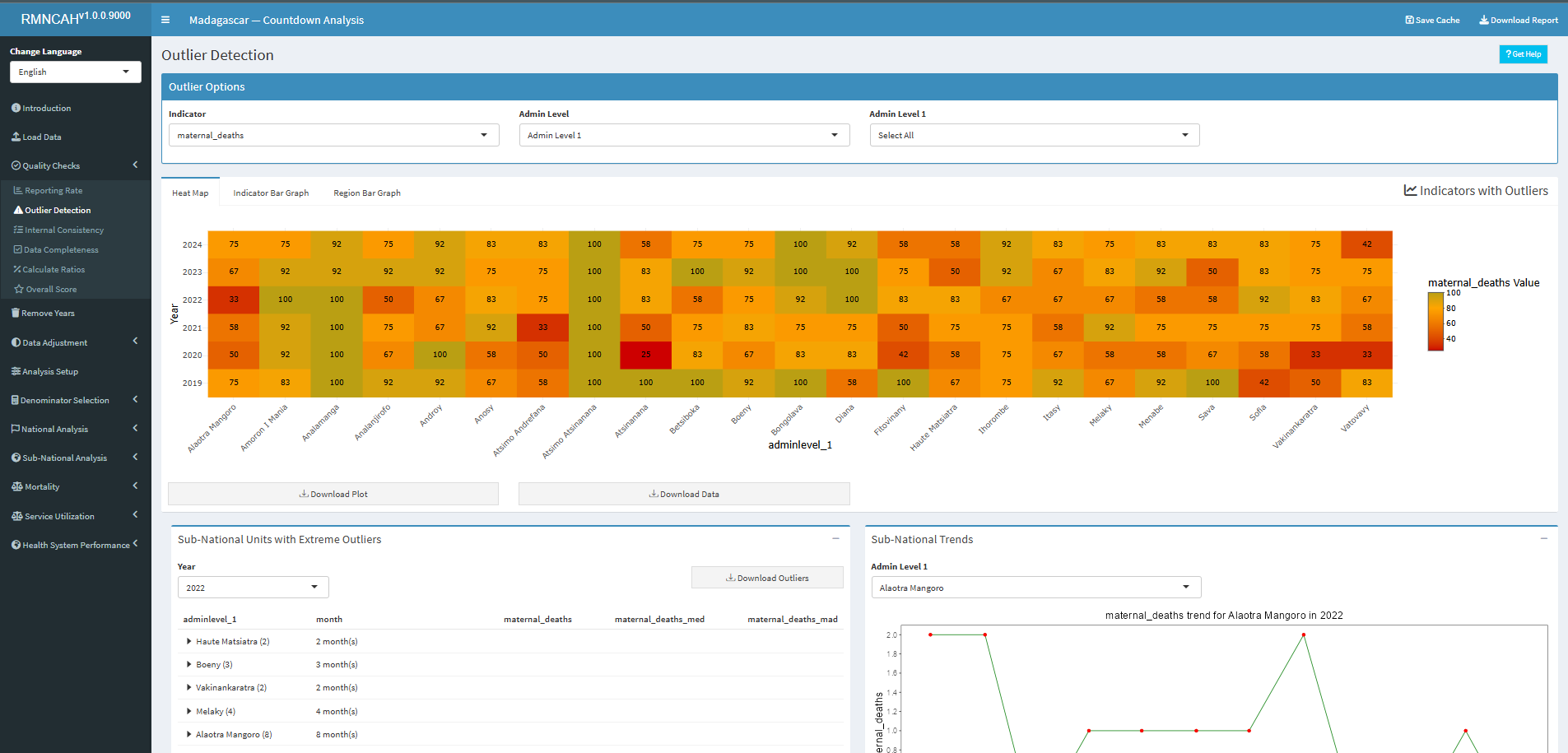
Task: Open Reporting Rate in the sidebar
Action: pos(54,190)
